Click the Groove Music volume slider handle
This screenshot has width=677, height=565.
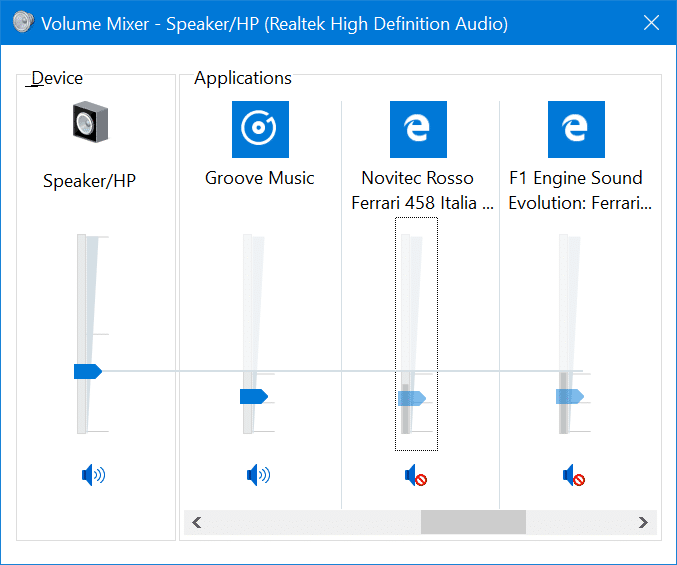(x=254, y=396)
